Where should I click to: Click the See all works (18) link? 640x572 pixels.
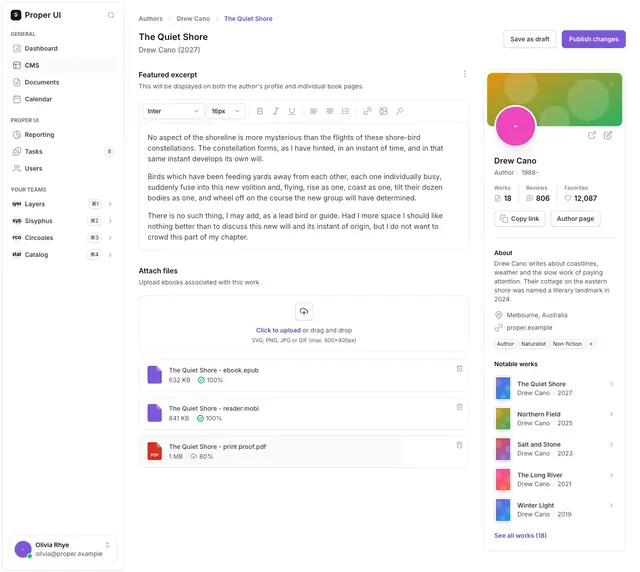(x=520, y=535)
